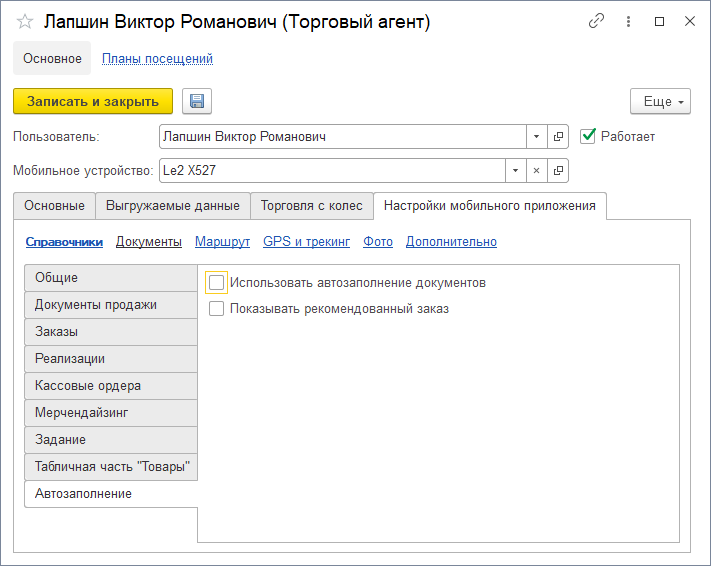The height and width of the screenshot is (566, 711).
Task: Add this form to favorites with star icon
Action: point(25,21)
